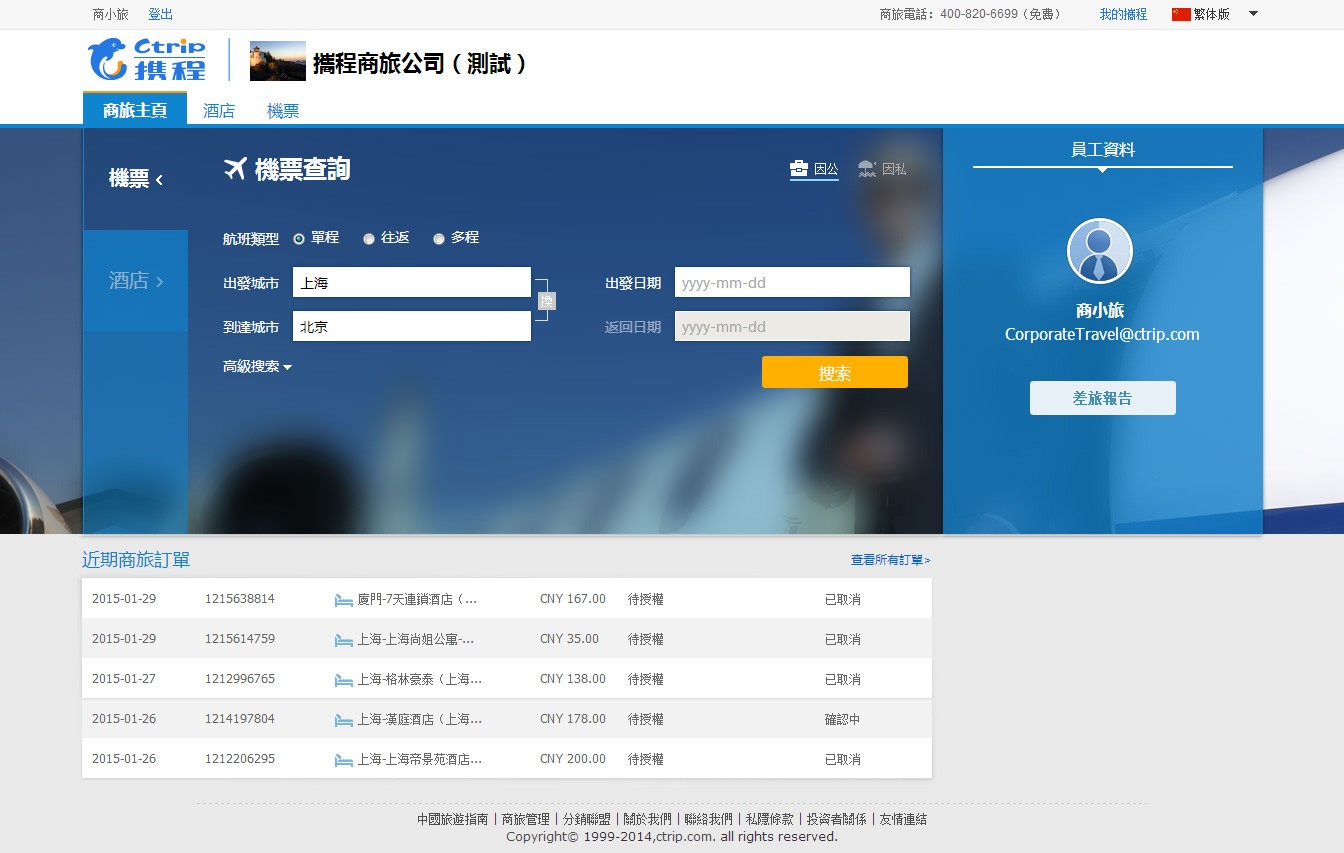The height and width of the screenshot is (853, 1344).
Task: Click hotel bed icon for order 1212206295
Action: (x=344, y=760)
